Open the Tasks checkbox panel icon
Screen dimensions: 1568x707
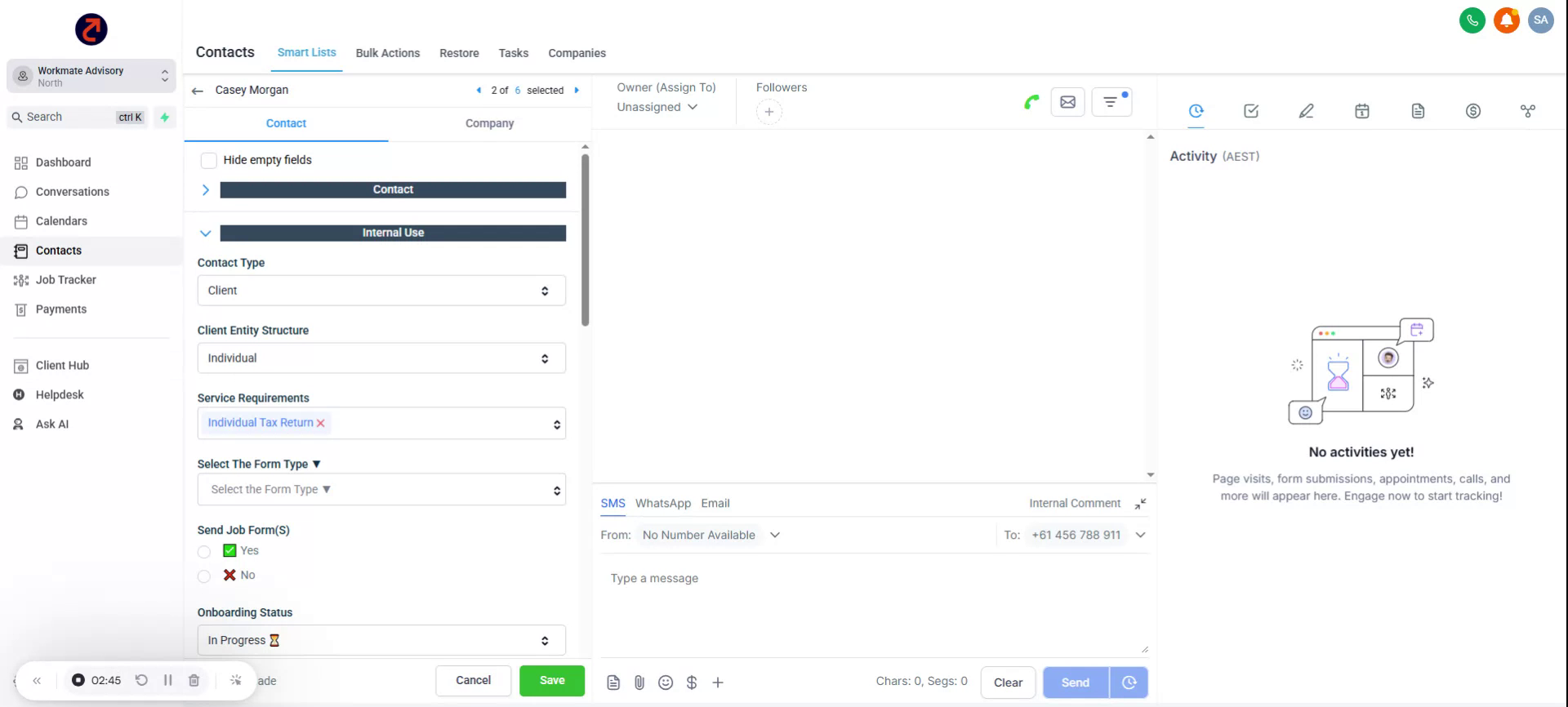pyautogui.click(x=1251, y=111)
